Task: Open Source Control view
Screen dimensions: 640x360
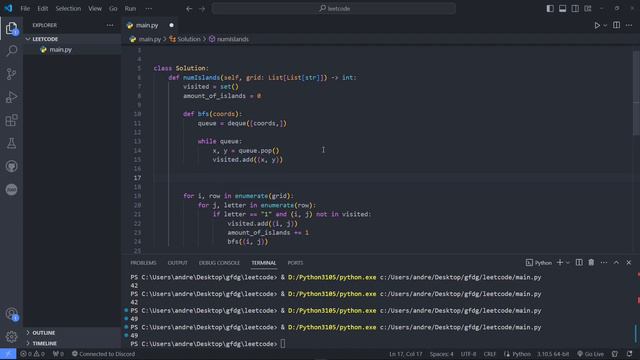Action: 11,73
